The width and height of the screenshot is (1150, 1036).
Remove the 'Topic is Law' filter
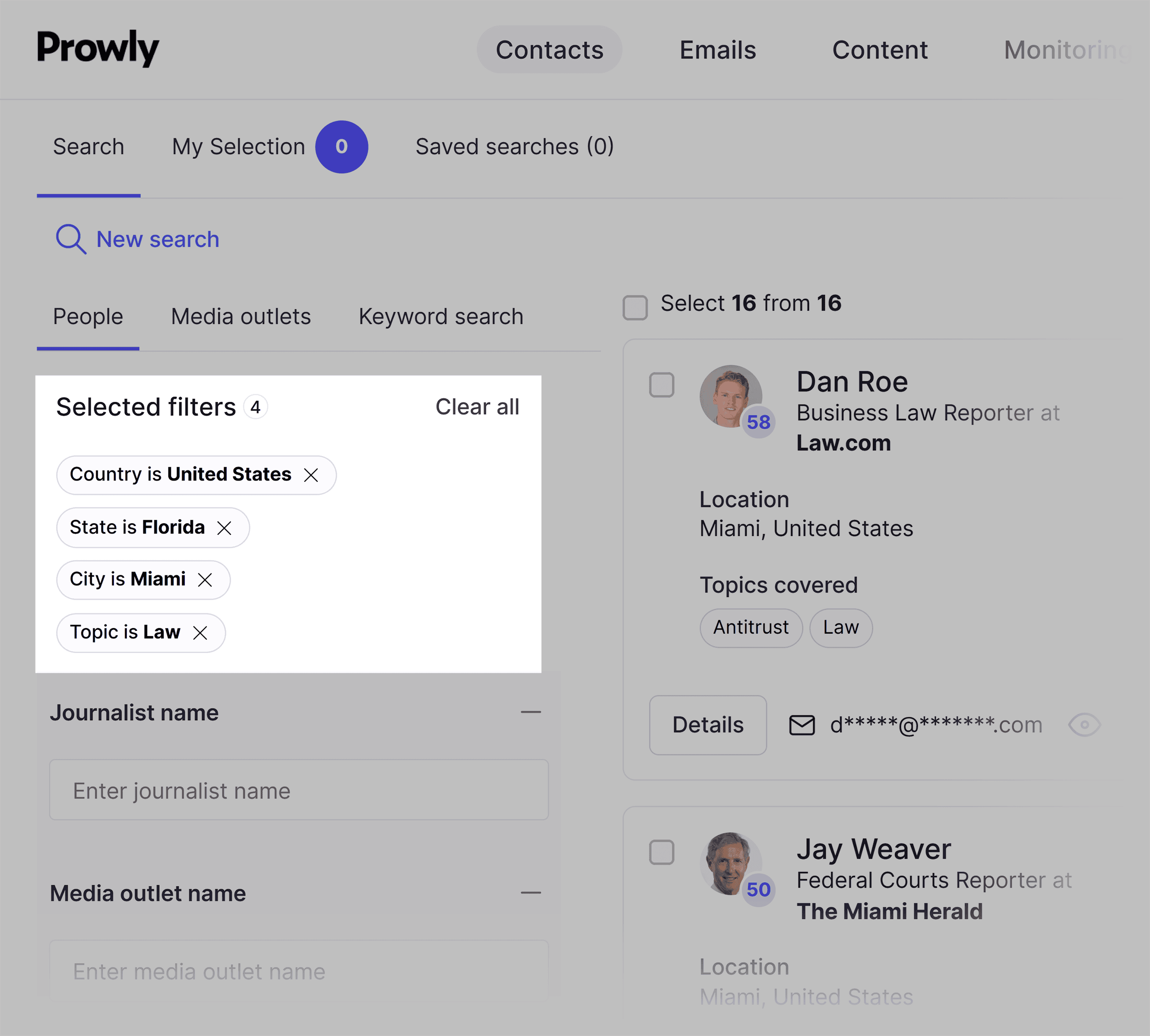click(x=201, y=632)
